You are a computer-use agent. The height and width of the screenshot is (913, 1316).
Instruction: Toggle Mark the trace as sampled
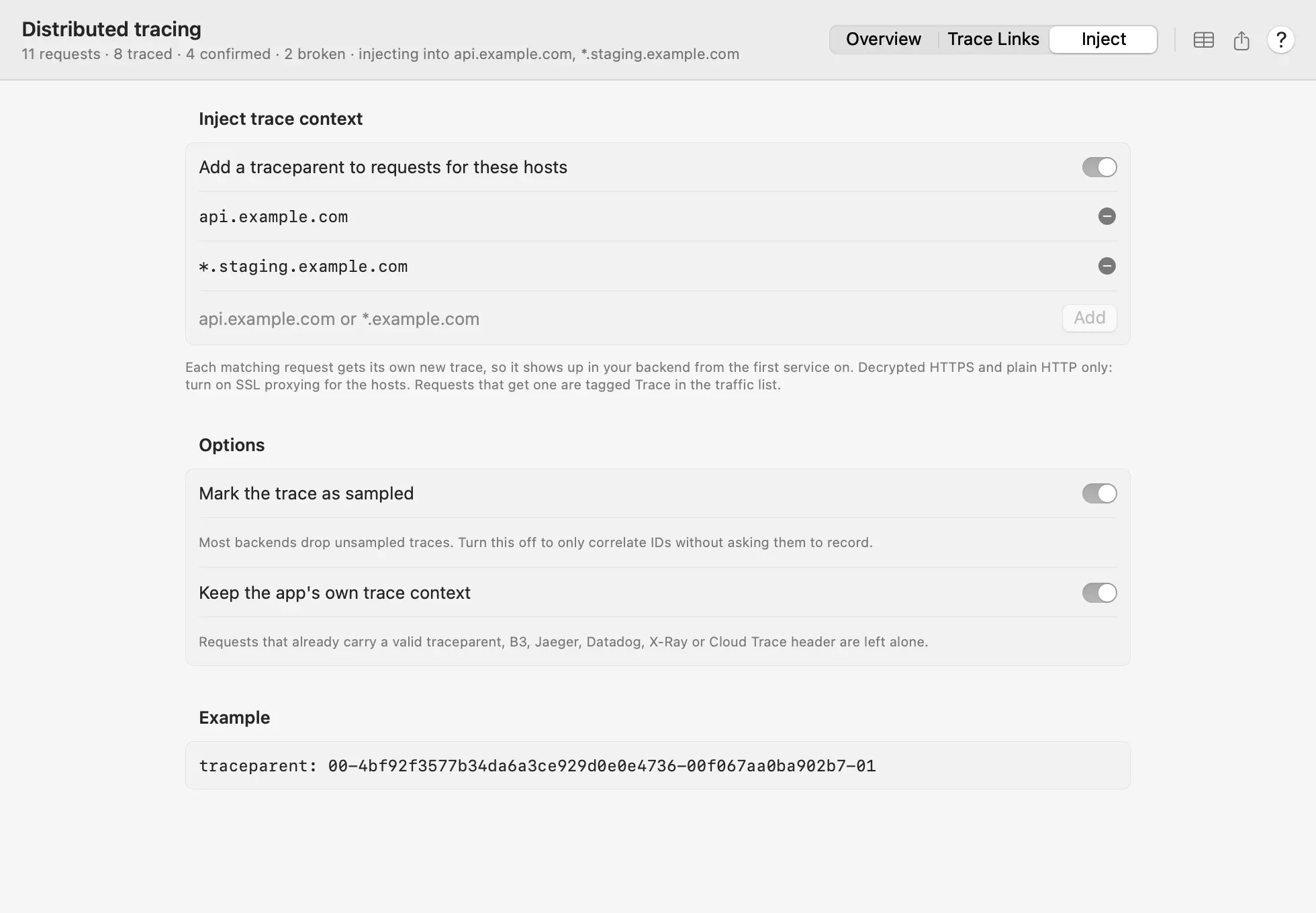tap(1099, 493)
